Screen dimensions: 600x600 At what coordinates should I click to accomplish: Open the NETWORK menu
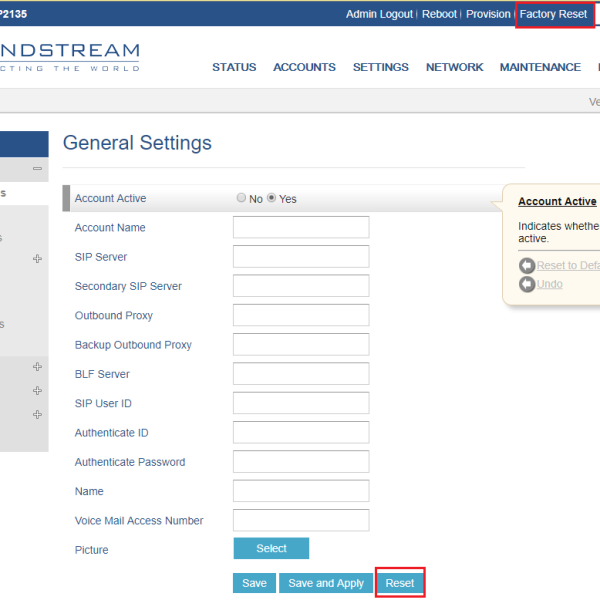pos(454,67)
